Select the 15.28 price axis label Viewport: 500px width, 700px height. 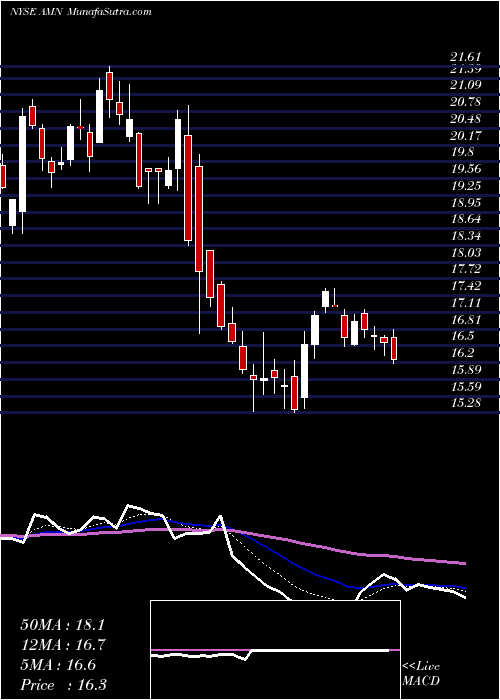466,403
